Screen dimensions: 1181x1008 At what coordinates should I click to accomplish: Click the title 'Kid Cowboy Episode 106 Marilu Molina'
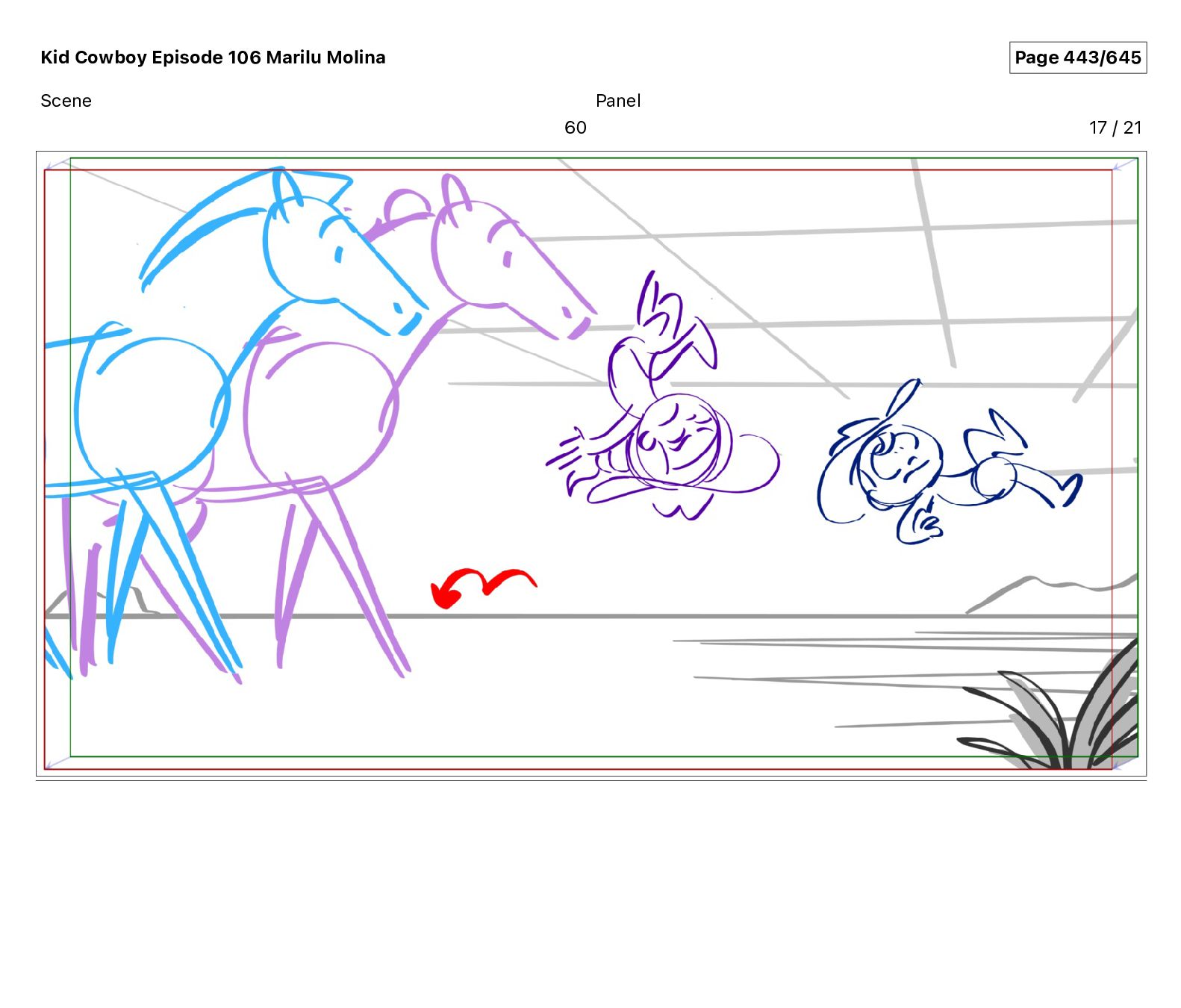213,57
